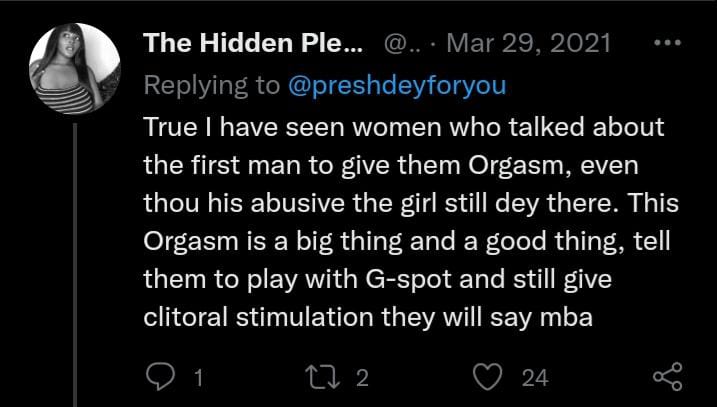This screenshot has width=717, height=407.
Task: Click the truncated @.. username handle
Action: [x=396, y=44]
